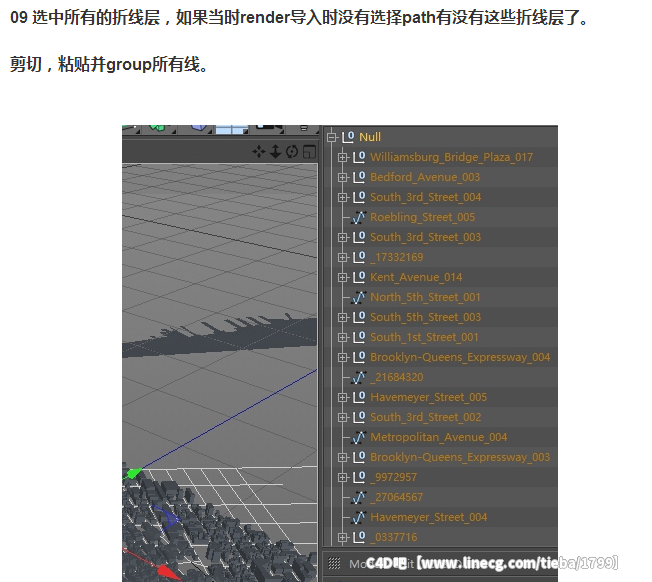Click the green axis handle in viewport

pyautogui.click(x=133, y=472)
